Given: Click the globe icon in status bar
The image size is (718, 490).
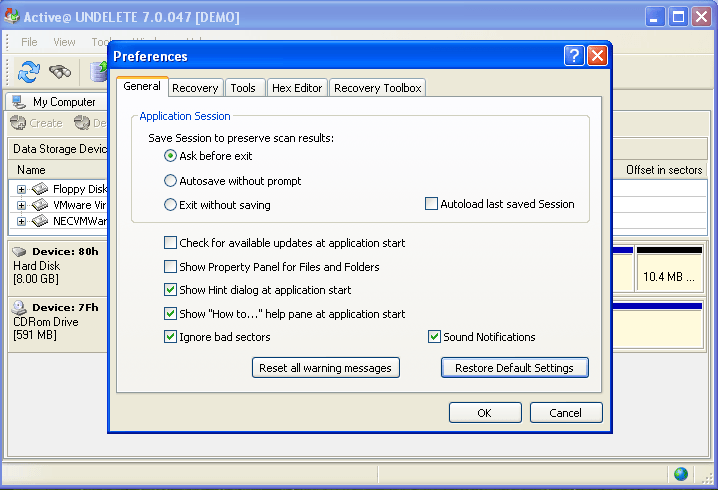Looking at the screenshot, I should [x=681, y=474].
